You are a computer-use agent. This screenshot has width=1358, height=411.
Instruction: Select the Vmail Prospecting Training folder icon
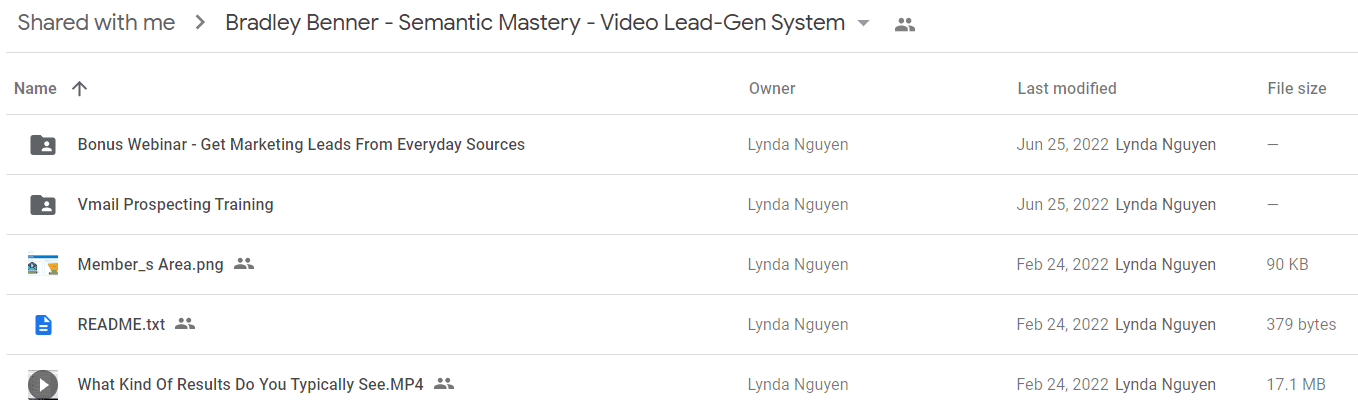click(43, 205)
